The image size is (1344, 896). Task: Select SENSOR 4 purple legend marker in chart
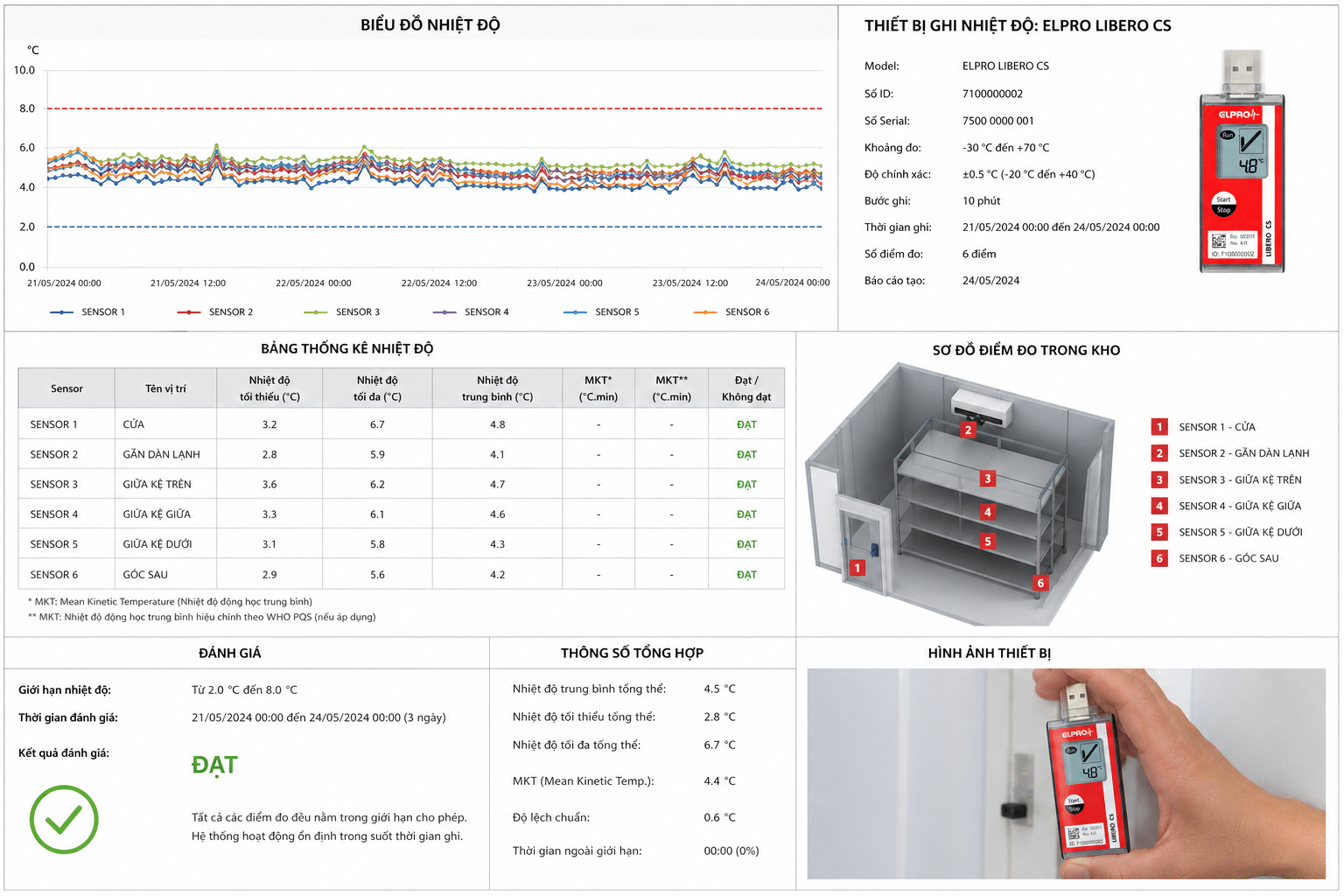click(x=444, y=312)
